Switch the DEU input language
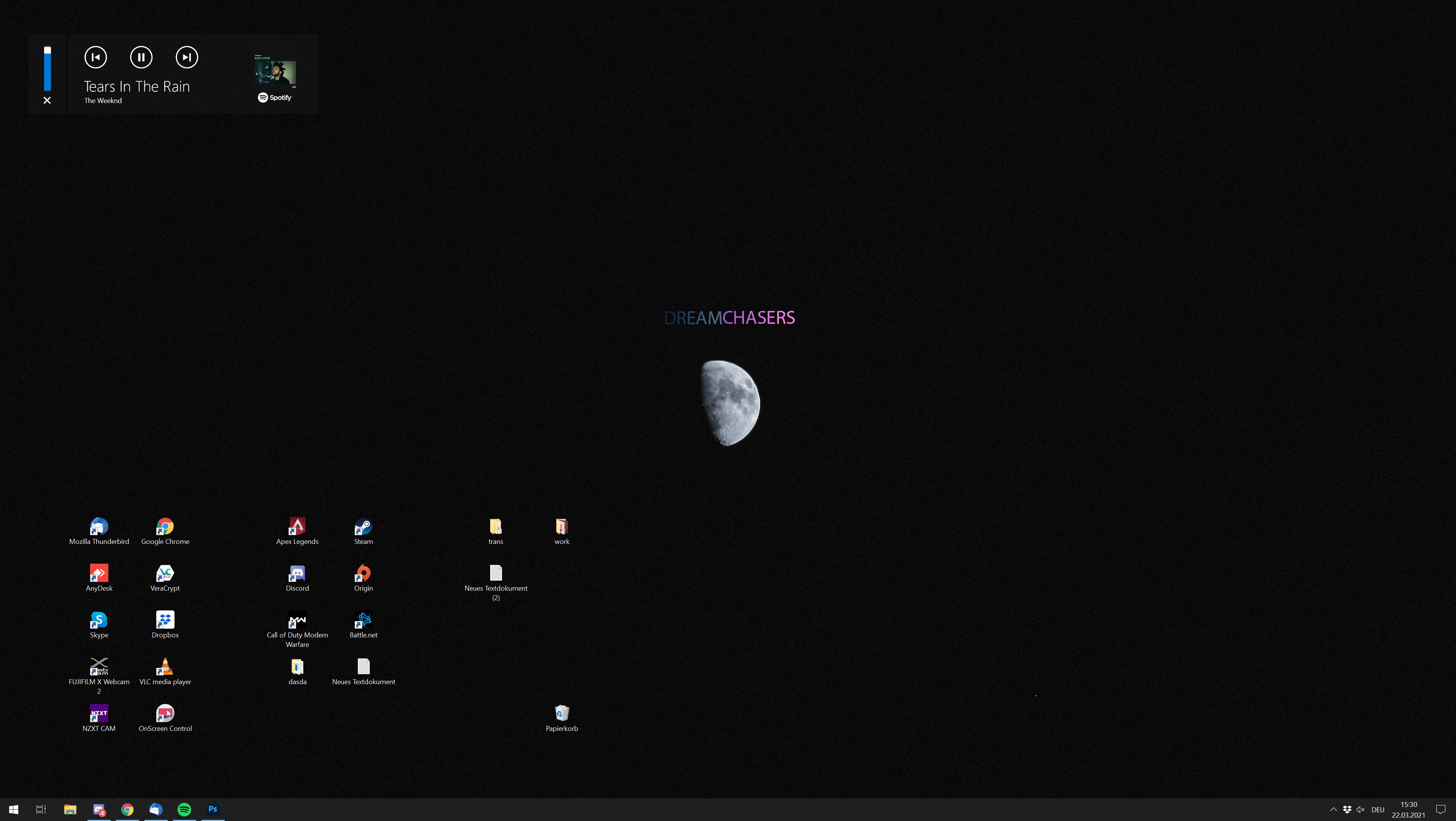Viewport: 1456px width, 821px height. (1377, 809)
